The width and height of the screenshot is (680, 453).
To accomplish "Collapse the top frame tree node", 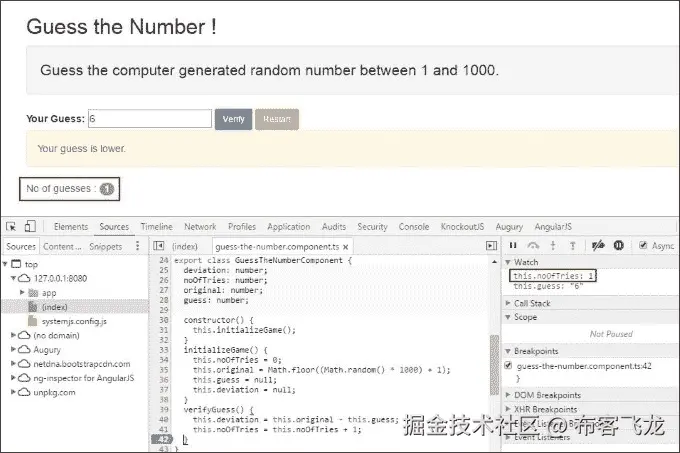I will [x=5, y=264].
